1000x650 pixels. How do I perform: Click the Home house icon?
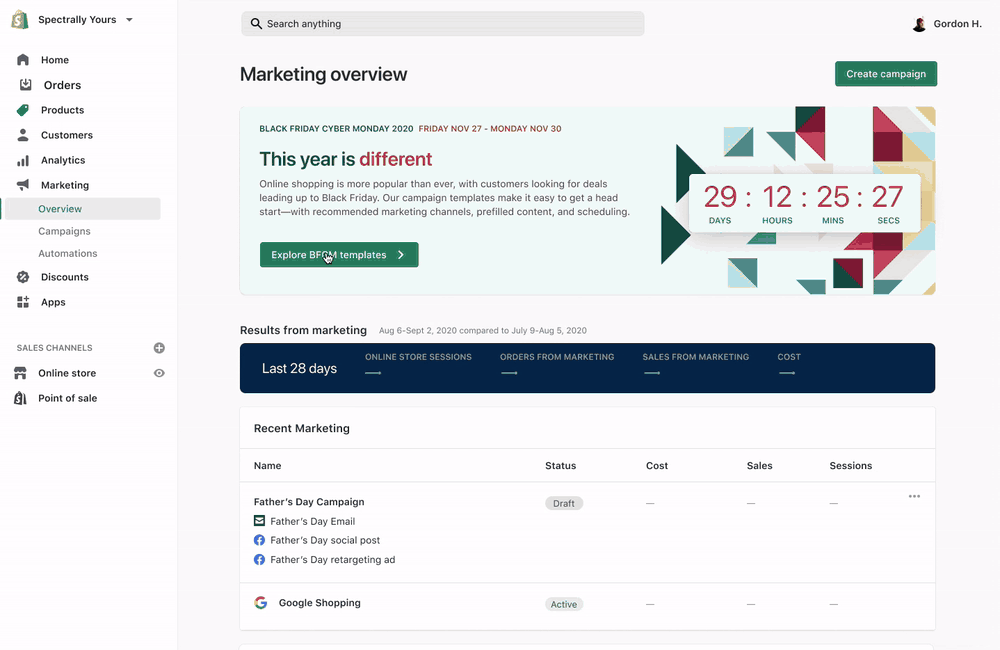(23, 60)
